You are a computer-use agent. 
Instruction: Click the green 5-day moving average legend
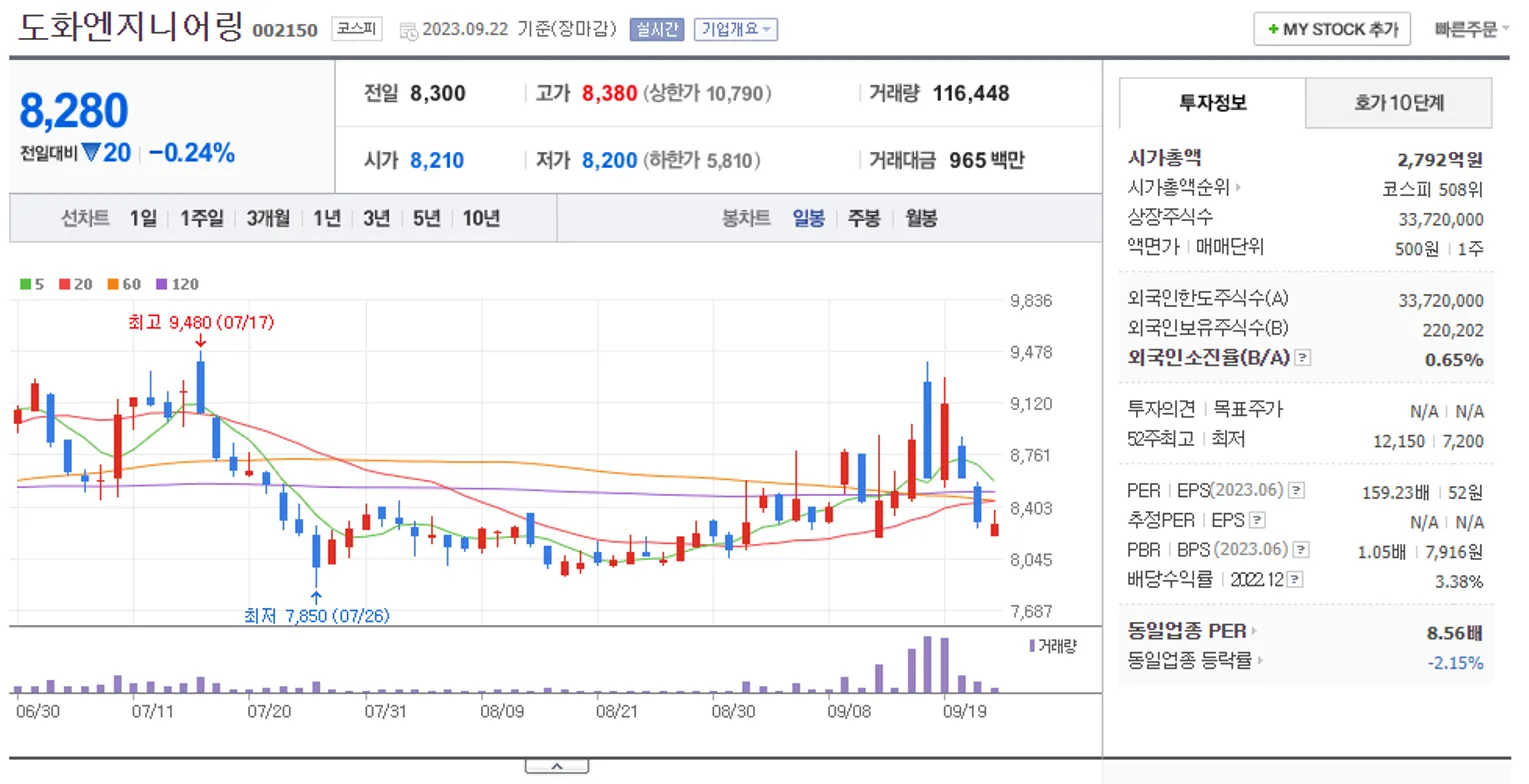[31, 284]
